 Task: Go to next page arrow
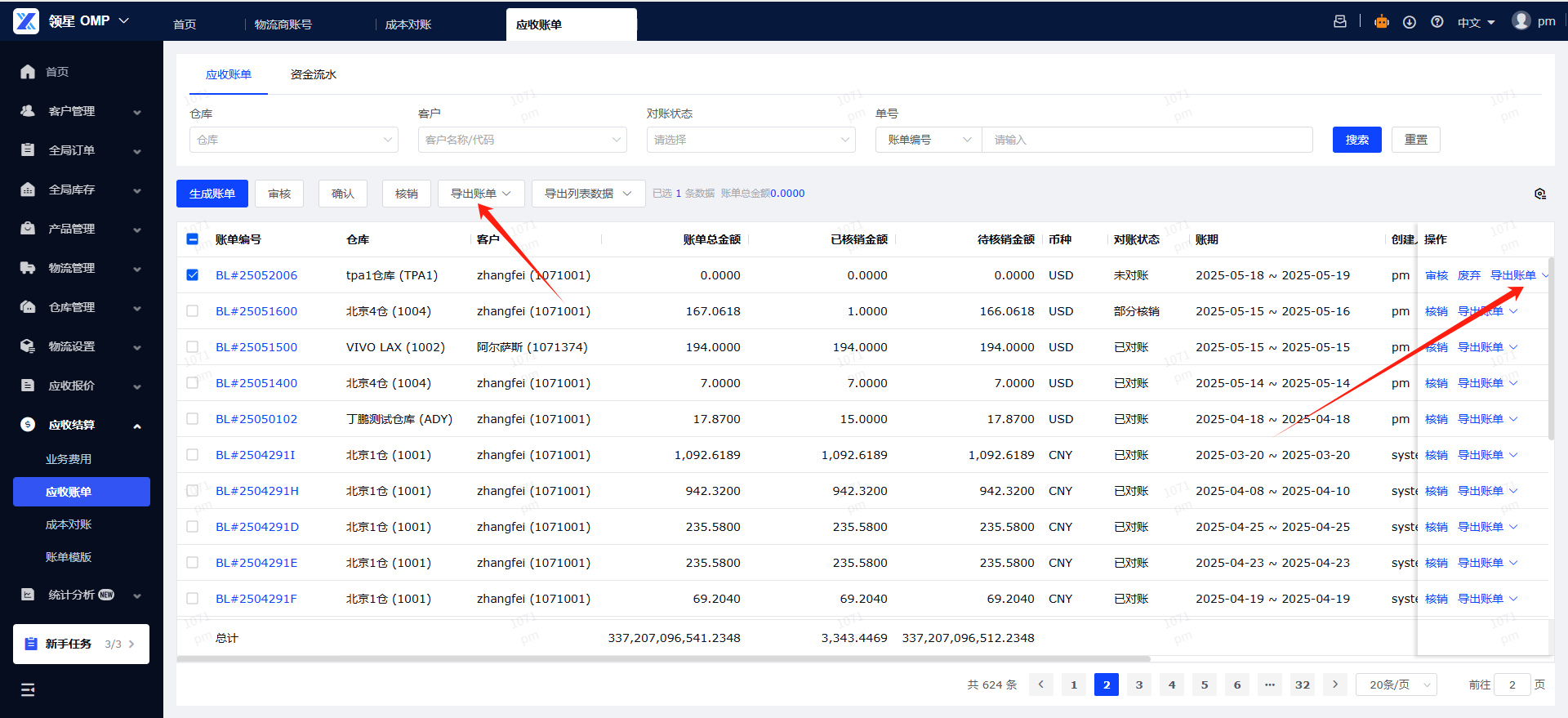tap(1335, 685)
